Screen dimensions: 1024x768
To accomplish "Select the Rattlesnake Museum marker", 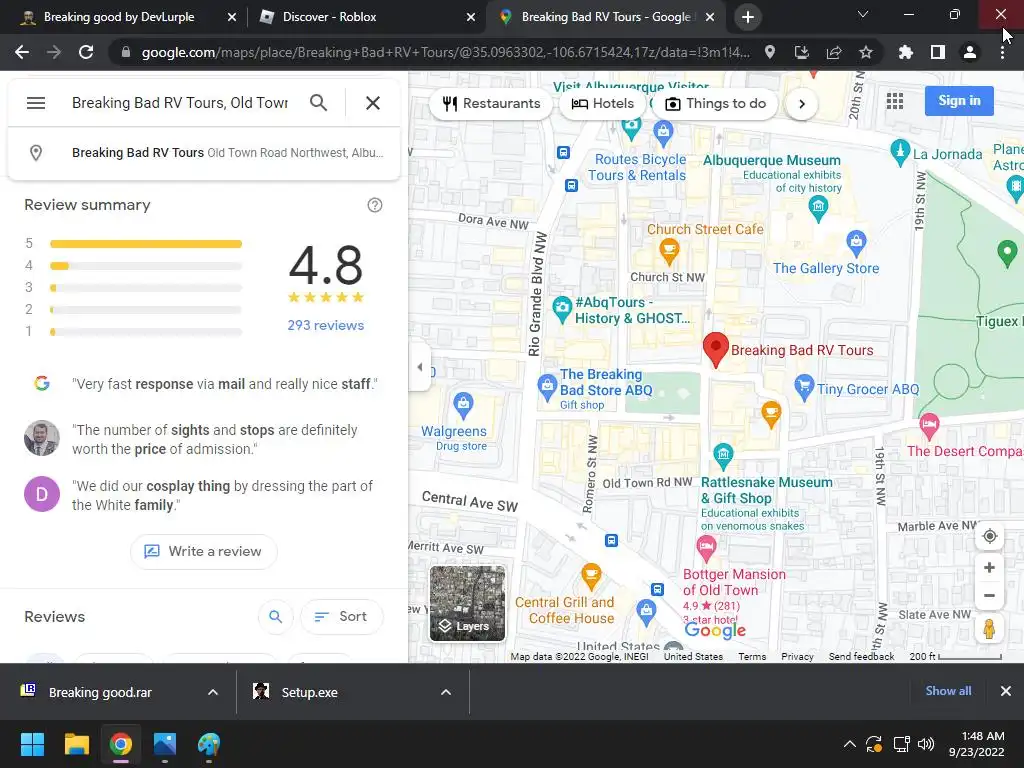I will coord(723,456).
